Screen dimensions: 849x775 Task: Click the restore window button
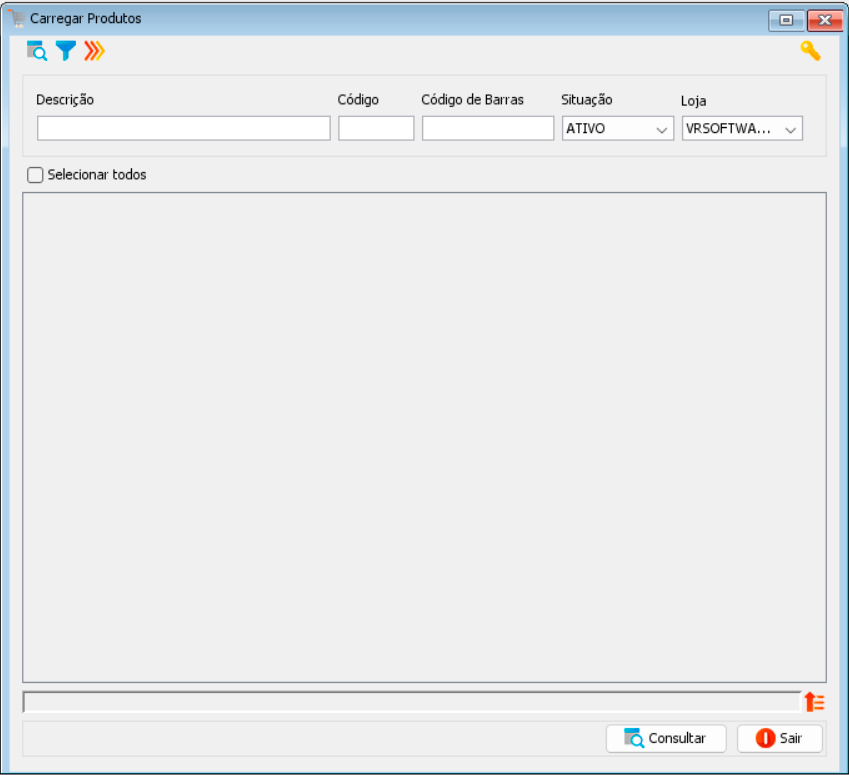[x=786, y=21]
